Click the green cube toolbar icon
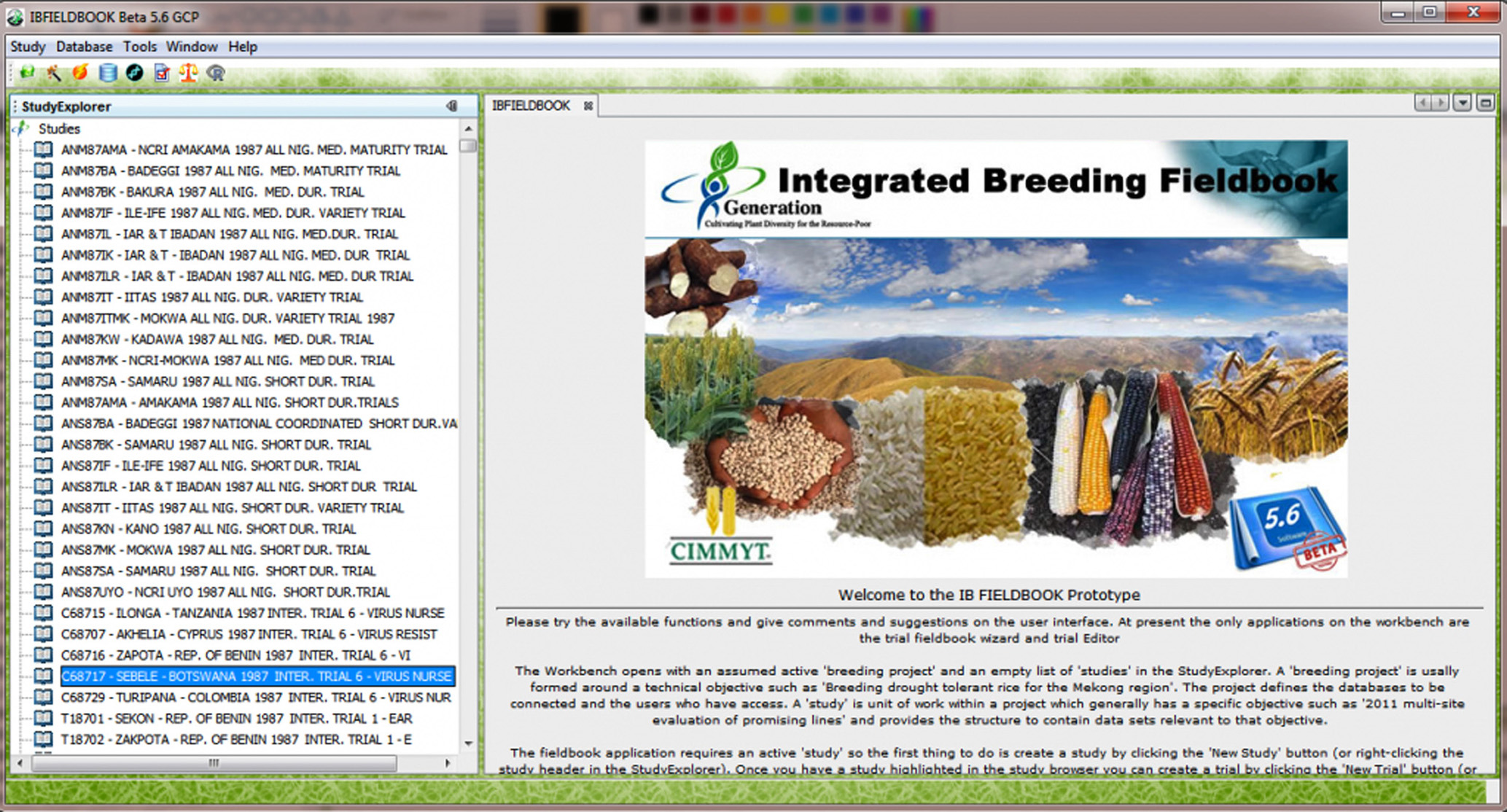The image size is (1507, 812). click(x=27, y=72)
